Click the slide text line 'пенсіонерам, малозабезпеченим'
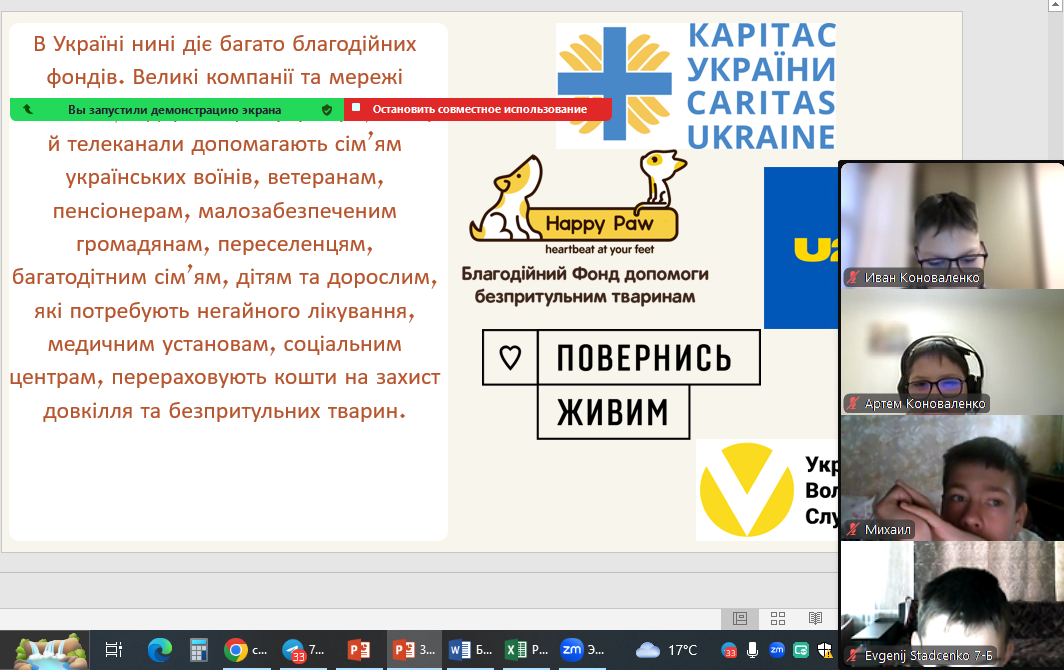1064x670 pixels. tap(225, 211)
